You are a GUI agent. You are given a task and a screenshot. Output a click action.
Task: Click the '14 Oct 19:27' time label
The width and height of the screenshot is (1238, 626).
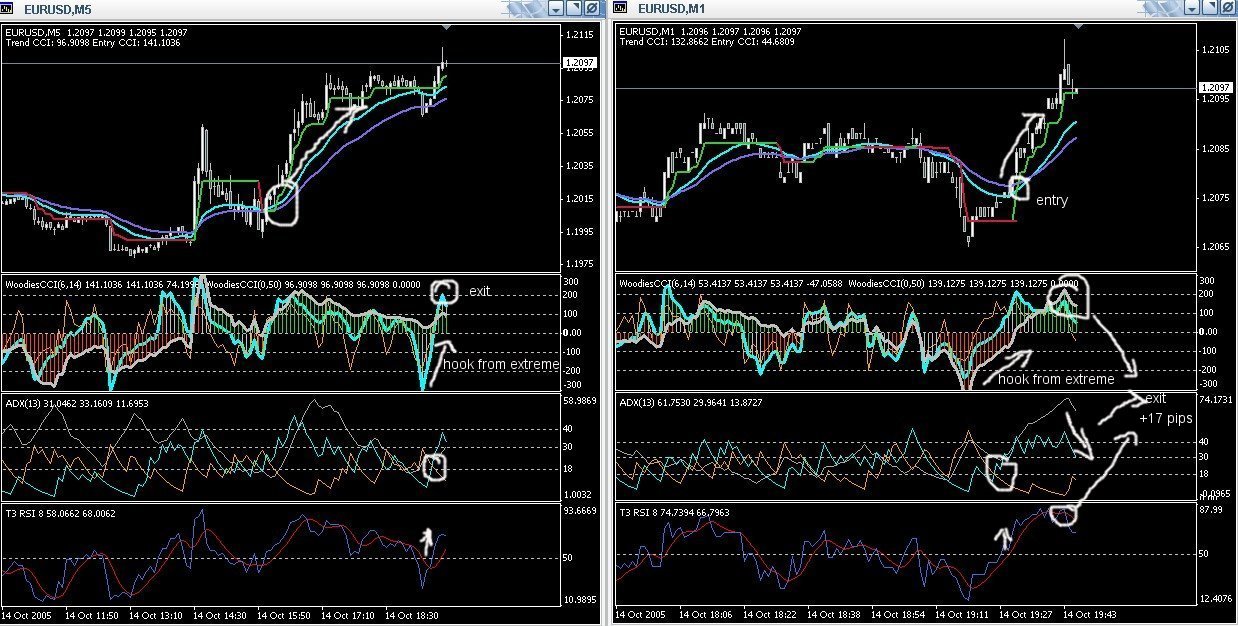tap(1027, 613)
